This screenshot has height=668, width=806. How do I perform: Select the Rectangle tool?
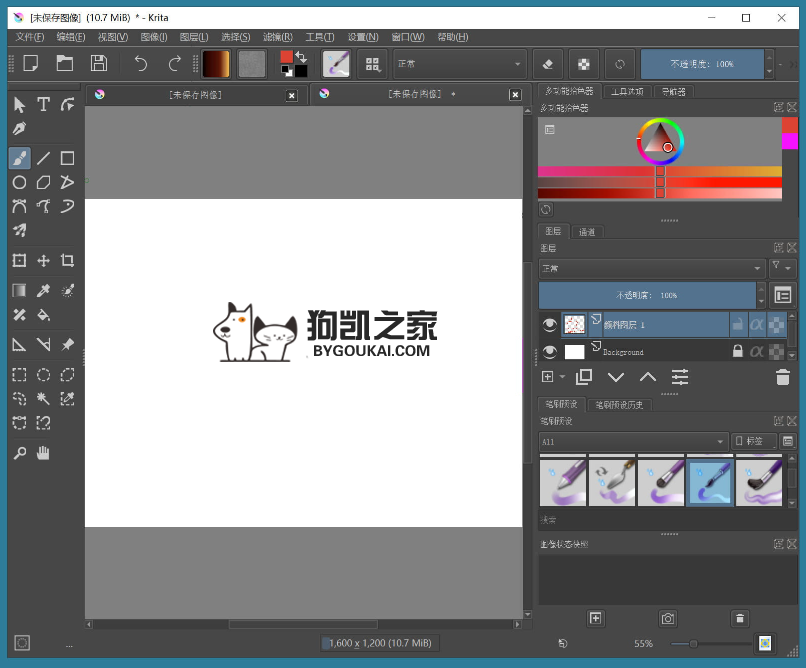66,157
